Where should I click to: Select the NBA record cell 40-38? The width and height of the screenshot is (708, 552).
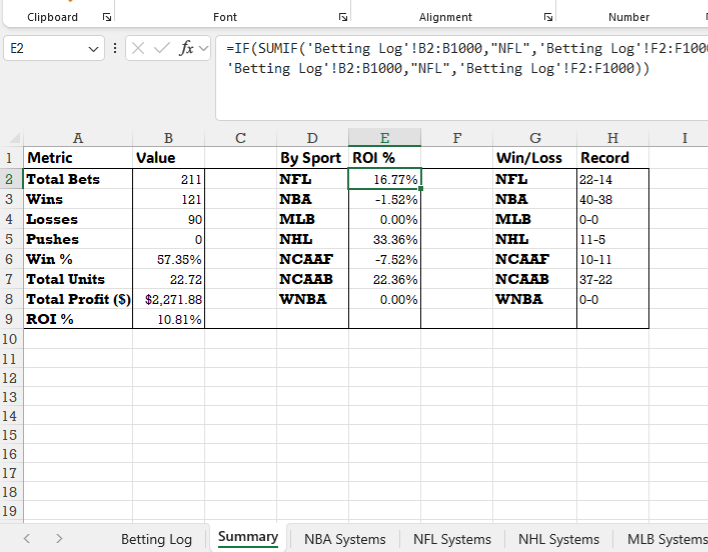tap(613, 199)
